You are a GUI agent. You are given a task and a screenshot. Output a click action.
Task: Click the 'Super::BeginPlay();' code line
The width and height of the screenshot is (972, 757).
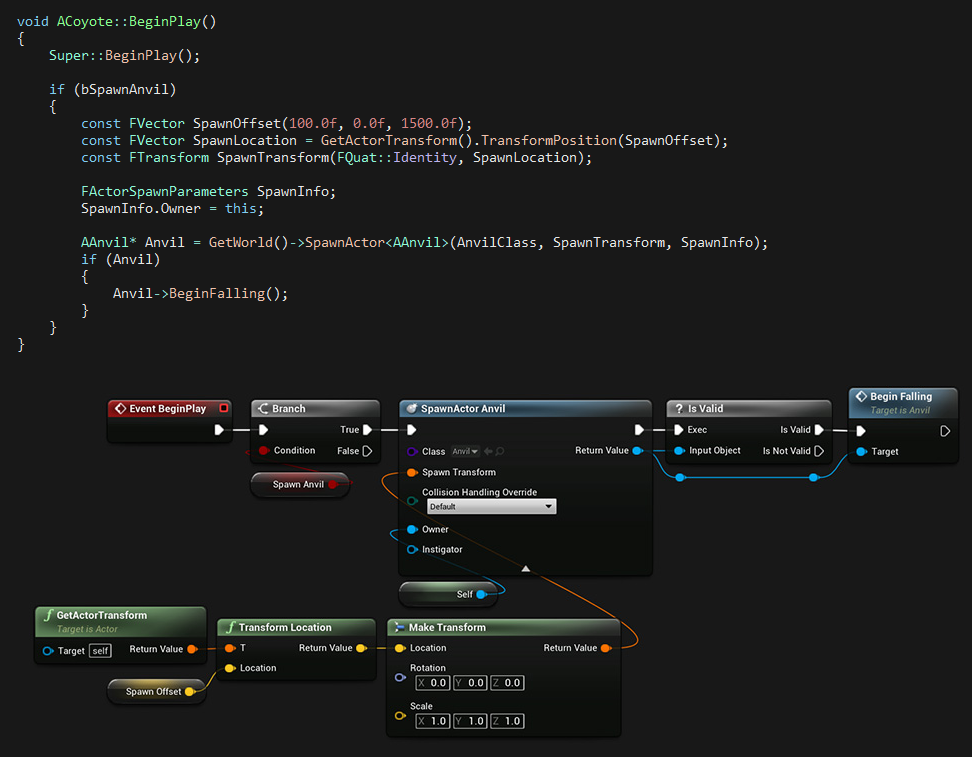[125, 56]
